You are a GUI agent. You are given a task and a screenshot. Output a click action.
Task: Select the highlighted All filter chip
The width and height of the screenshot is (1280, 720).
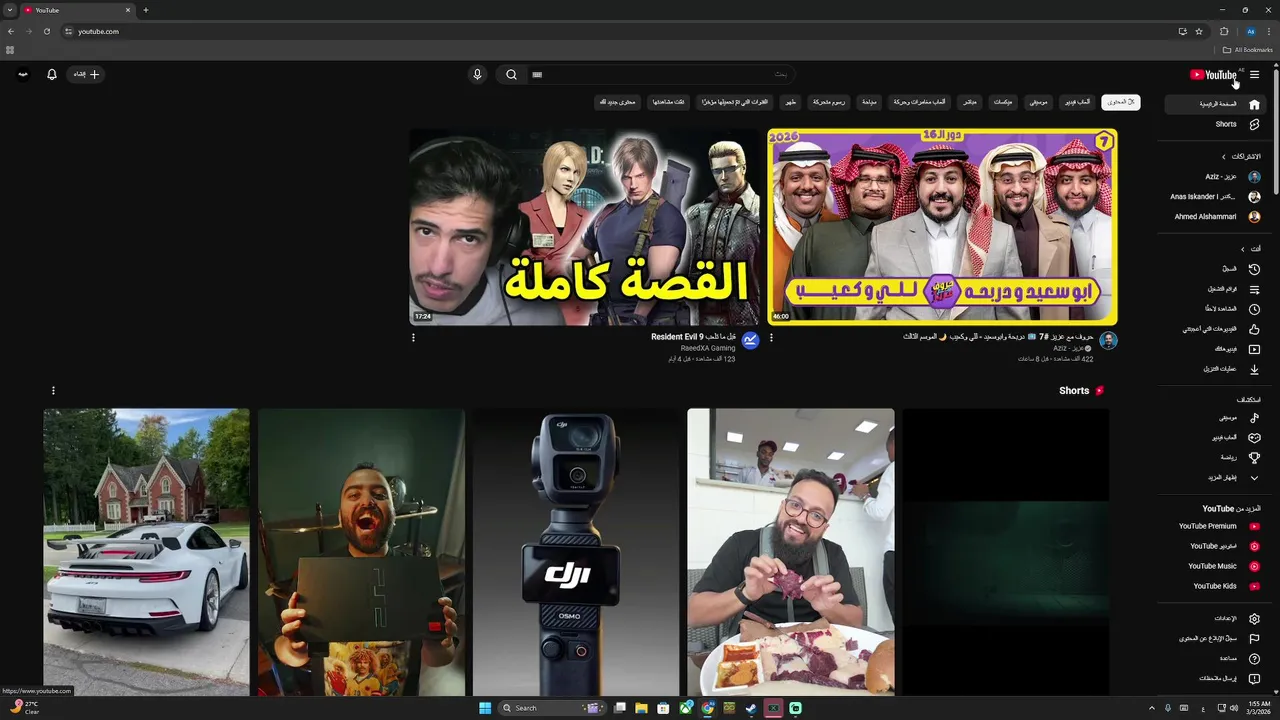1120,102
